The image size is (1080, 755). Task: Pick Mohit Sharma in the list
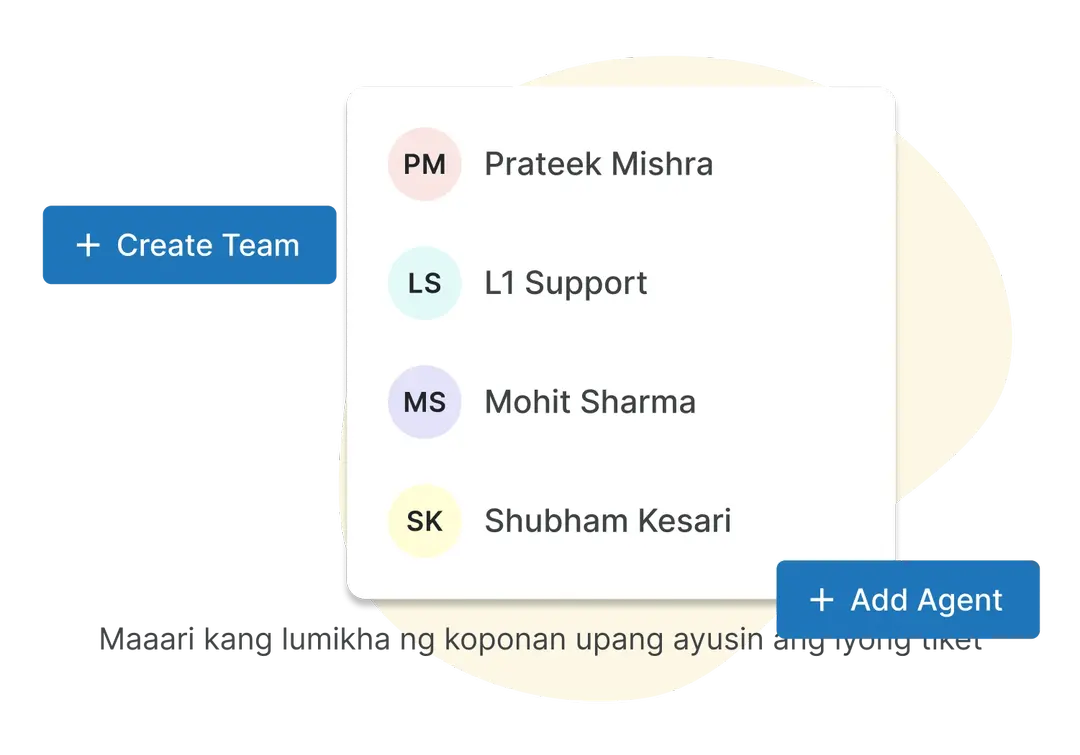click(x=589, y=402)
